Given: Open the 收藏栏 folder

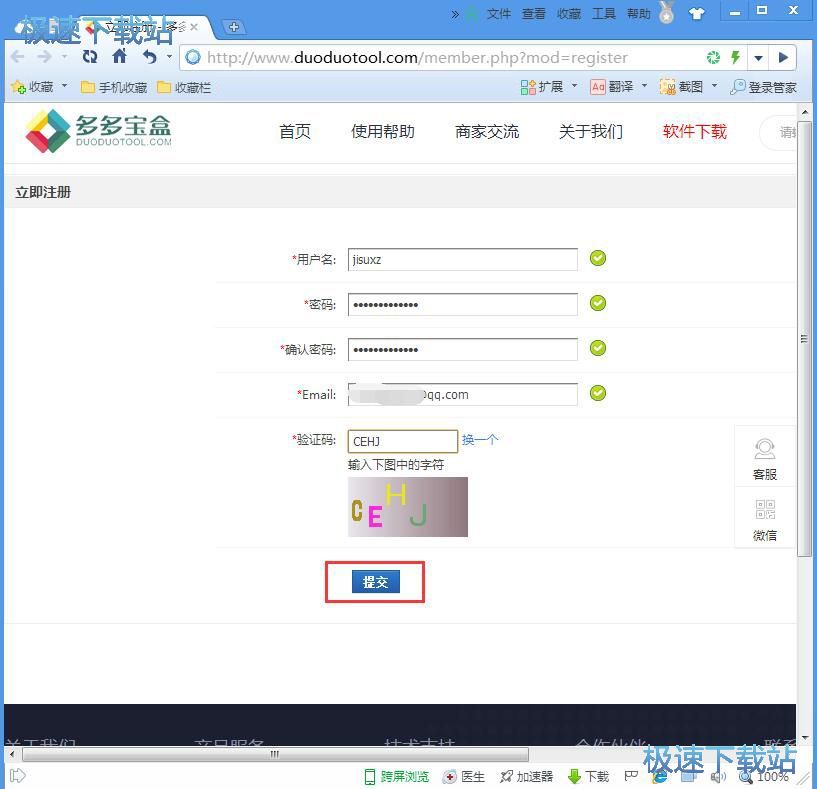Looking at the screenshot, I should click(x=184, y=87).
